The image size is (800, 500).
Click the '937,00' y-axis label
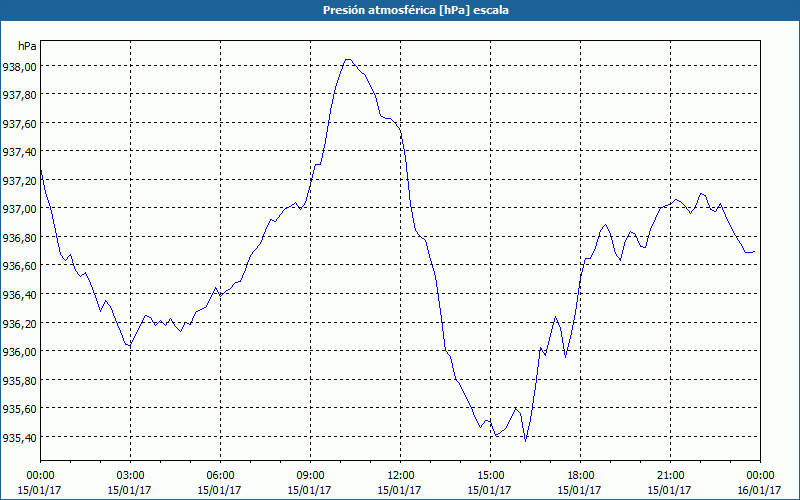click(x=18, y=209)
